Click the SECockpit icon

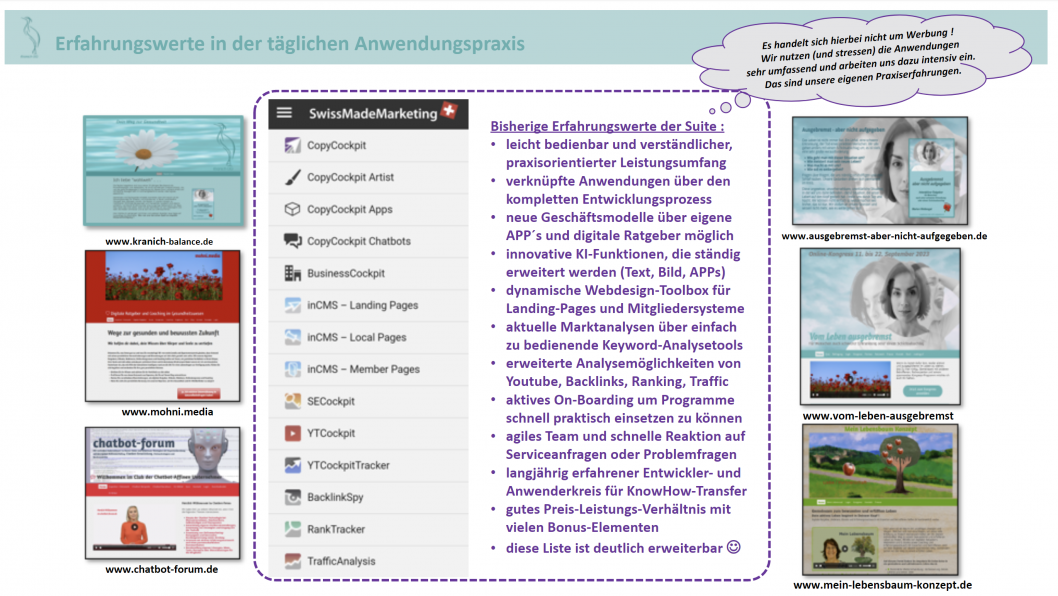point(292,401)
